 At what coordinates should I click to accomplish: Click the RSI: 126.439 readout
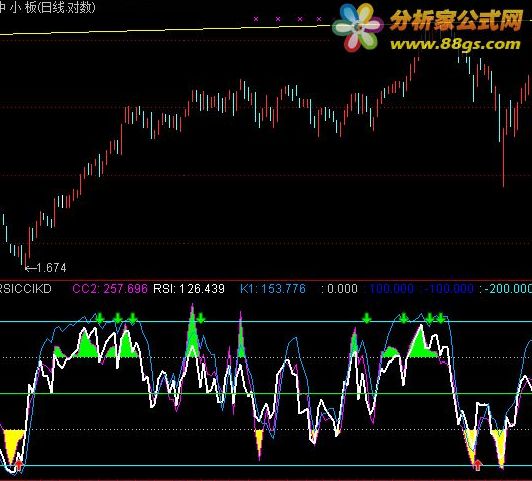click(189, 289)
